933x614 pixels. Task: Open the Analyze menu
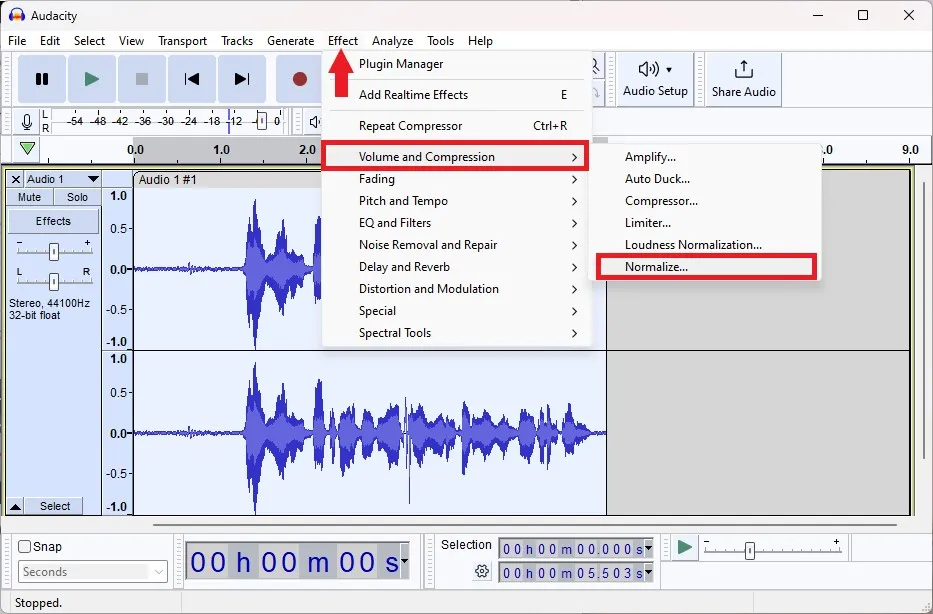pyautogui.click(x=392, y=41)
